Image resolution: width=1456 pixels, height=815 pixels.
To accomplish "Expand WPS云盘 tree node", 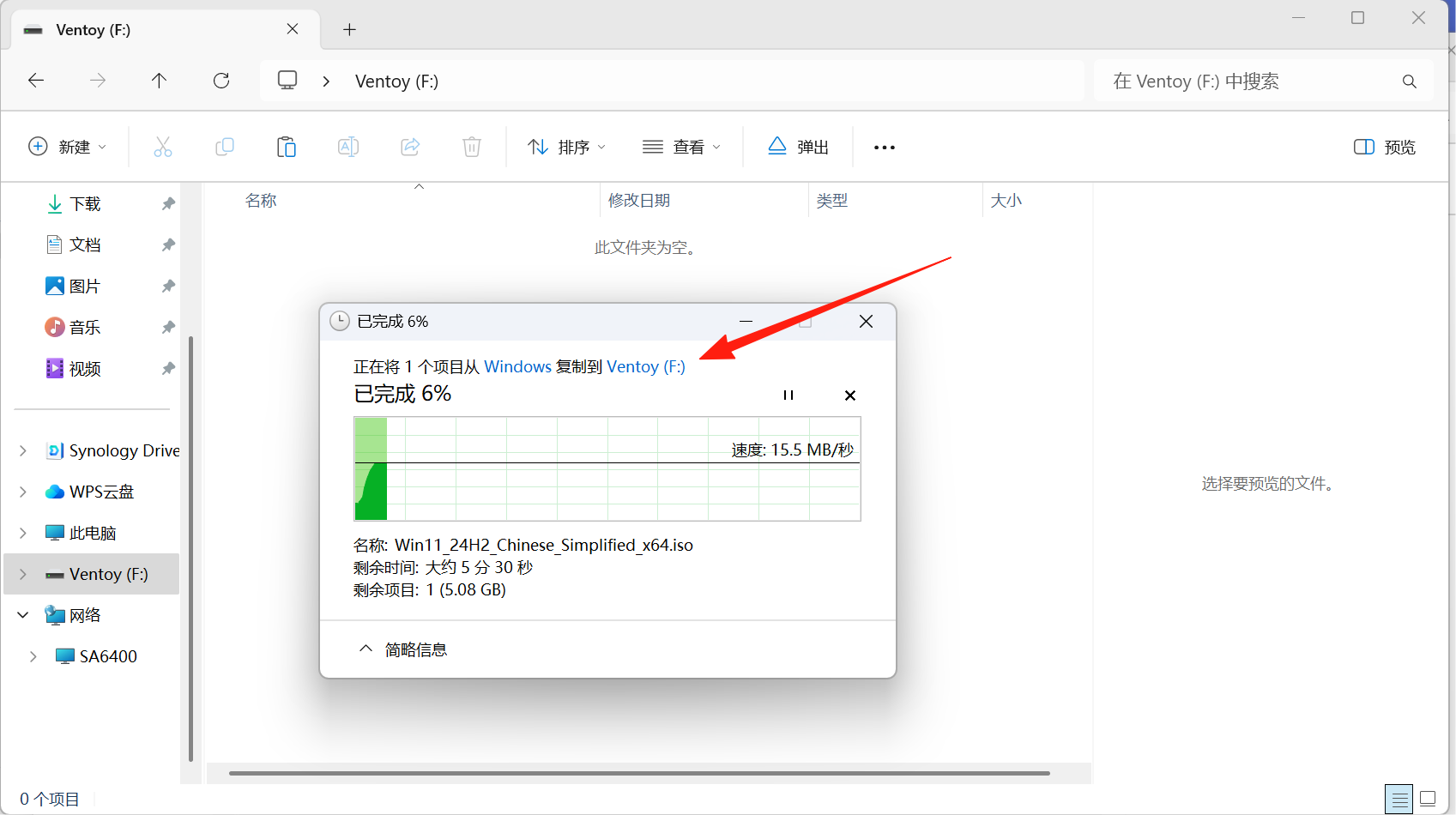I will click(23, 492).
